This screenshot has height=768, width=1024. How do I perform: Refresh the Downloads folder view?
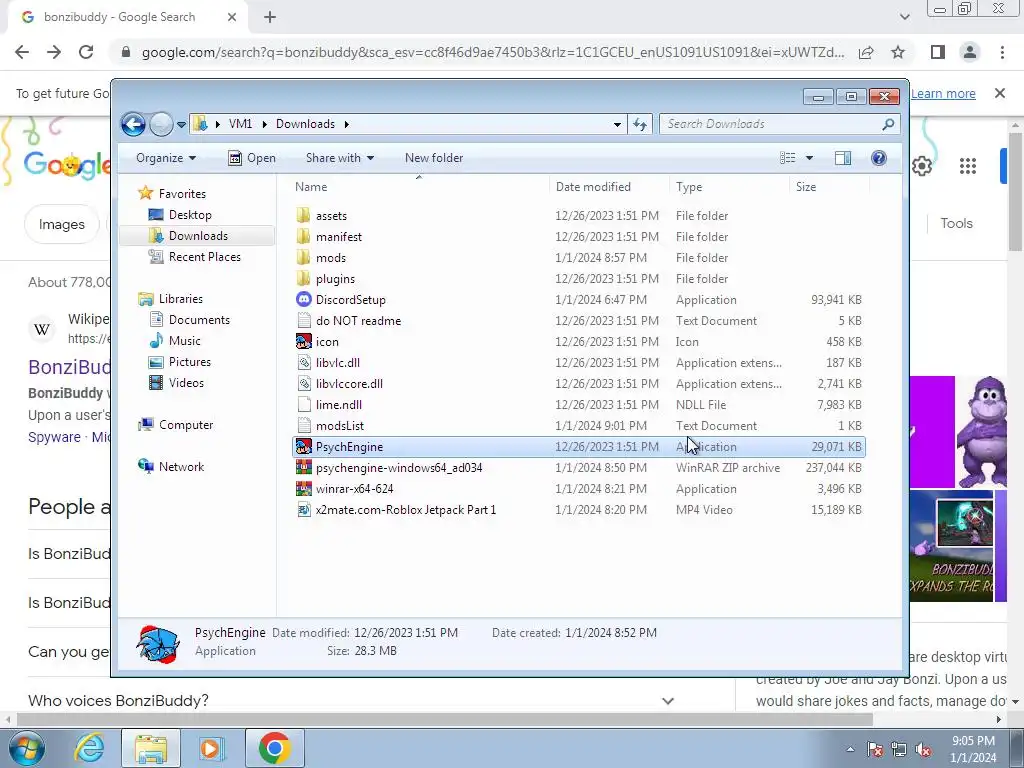(x=640, y=124)
